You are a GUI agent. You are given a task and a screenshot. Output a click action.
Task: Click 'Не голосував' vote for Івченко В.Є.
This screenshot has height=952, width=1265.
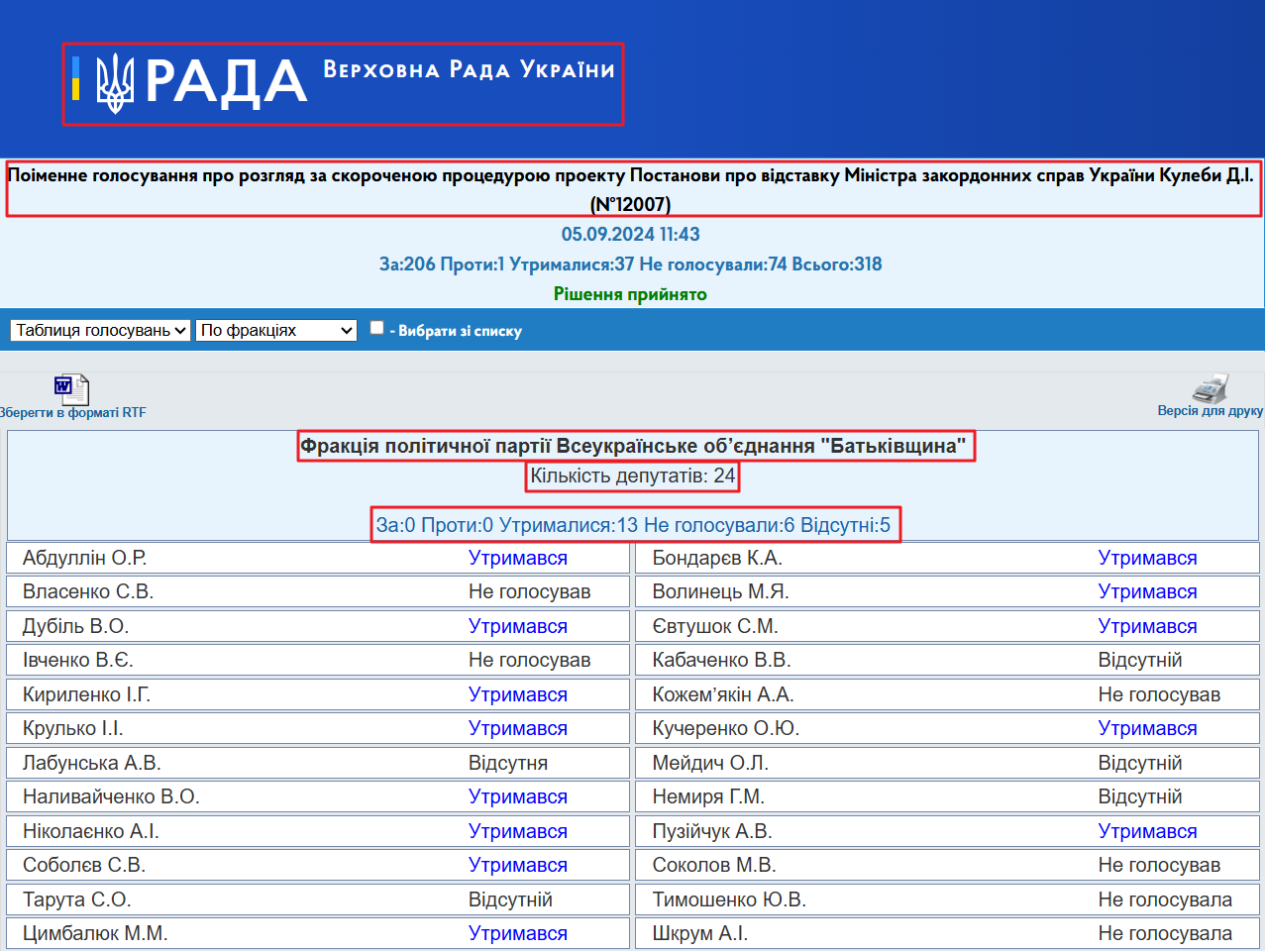point(530,660)
